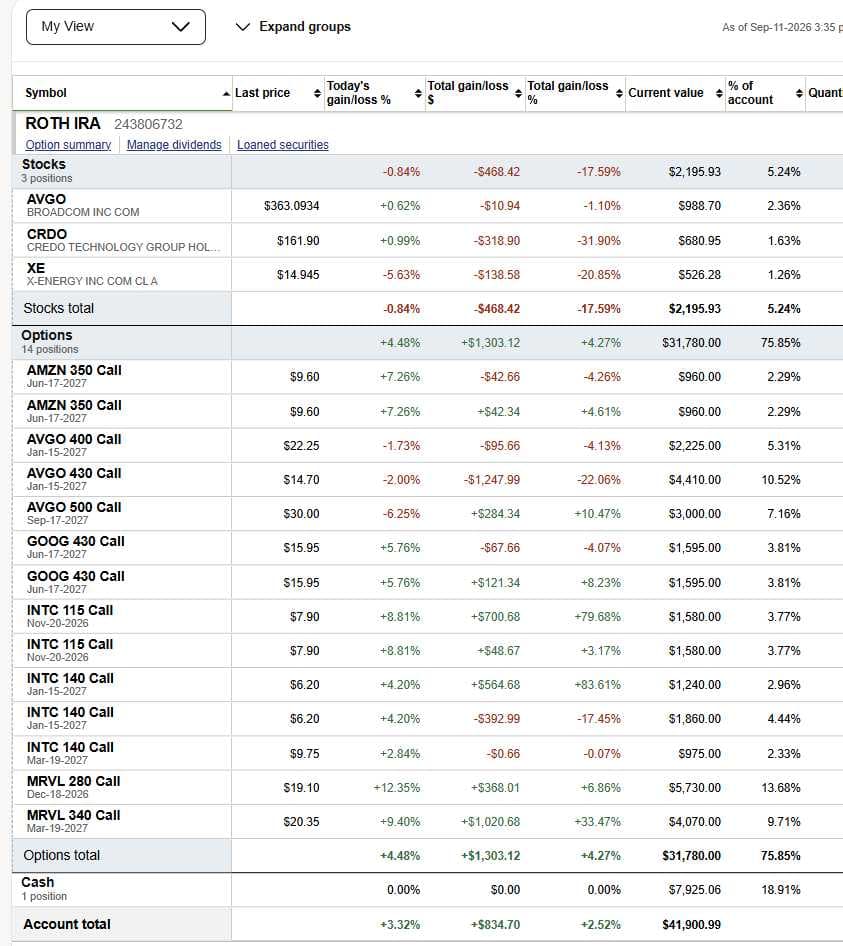Click Options total row label
The image size is (843, 946).
62,856
